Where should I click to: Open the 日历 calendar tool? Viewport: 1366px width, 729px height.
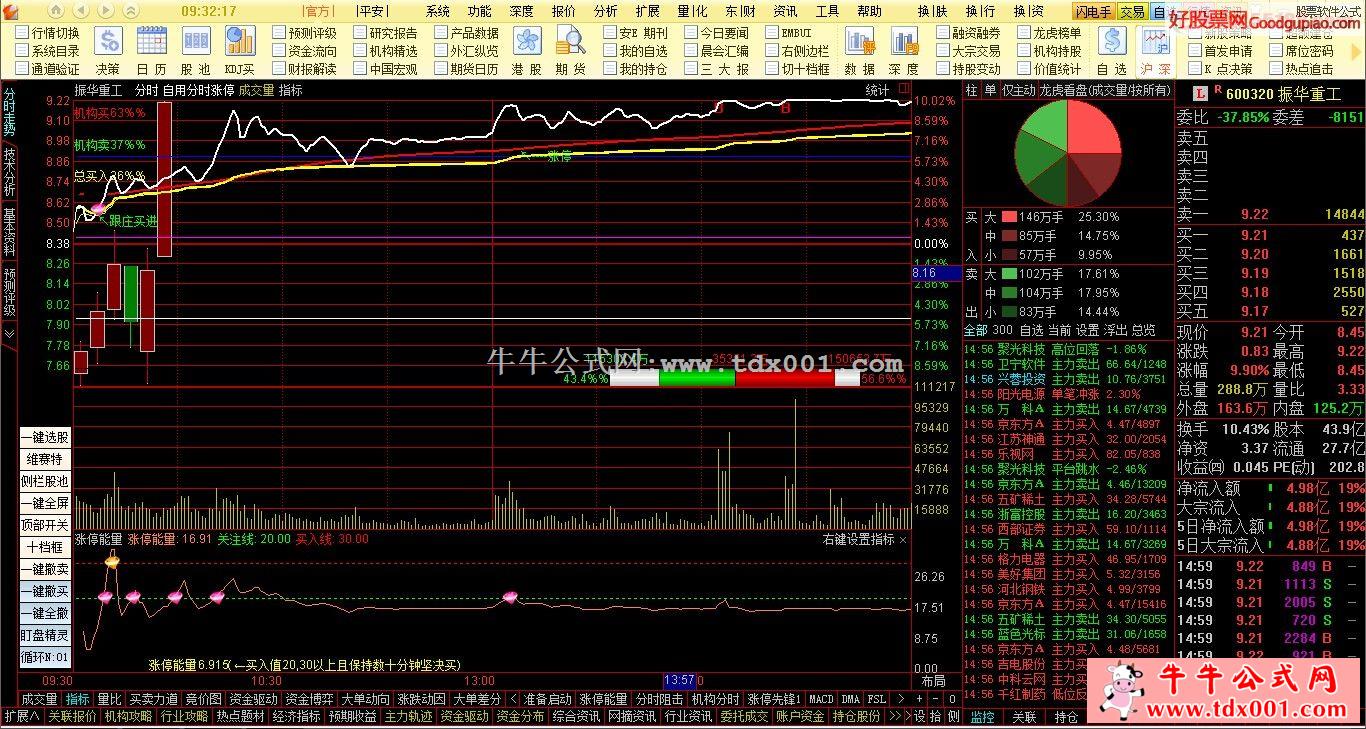pos(152,41)
